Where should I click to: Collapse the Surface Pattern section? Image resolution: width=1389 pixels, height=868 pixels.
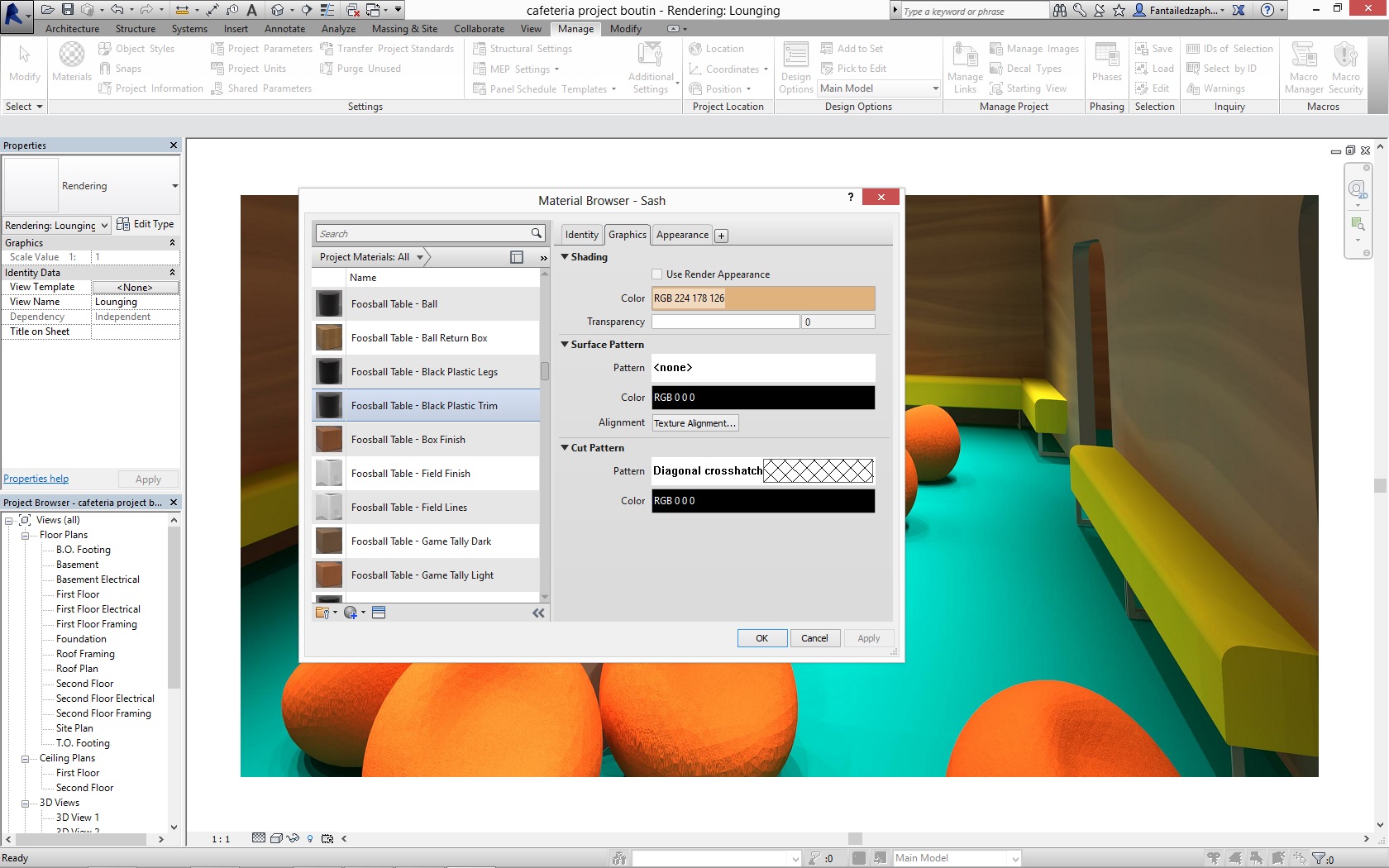click(565, 345)
